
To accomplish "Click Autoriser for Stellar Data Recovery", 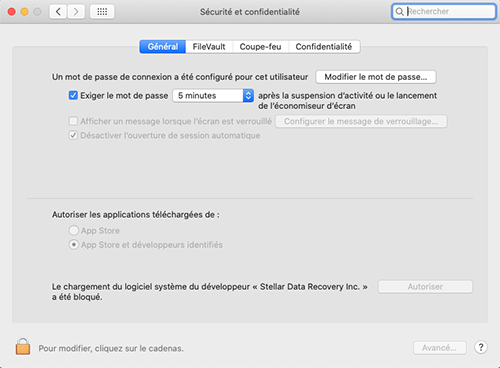I will click(x=425, y=287).
